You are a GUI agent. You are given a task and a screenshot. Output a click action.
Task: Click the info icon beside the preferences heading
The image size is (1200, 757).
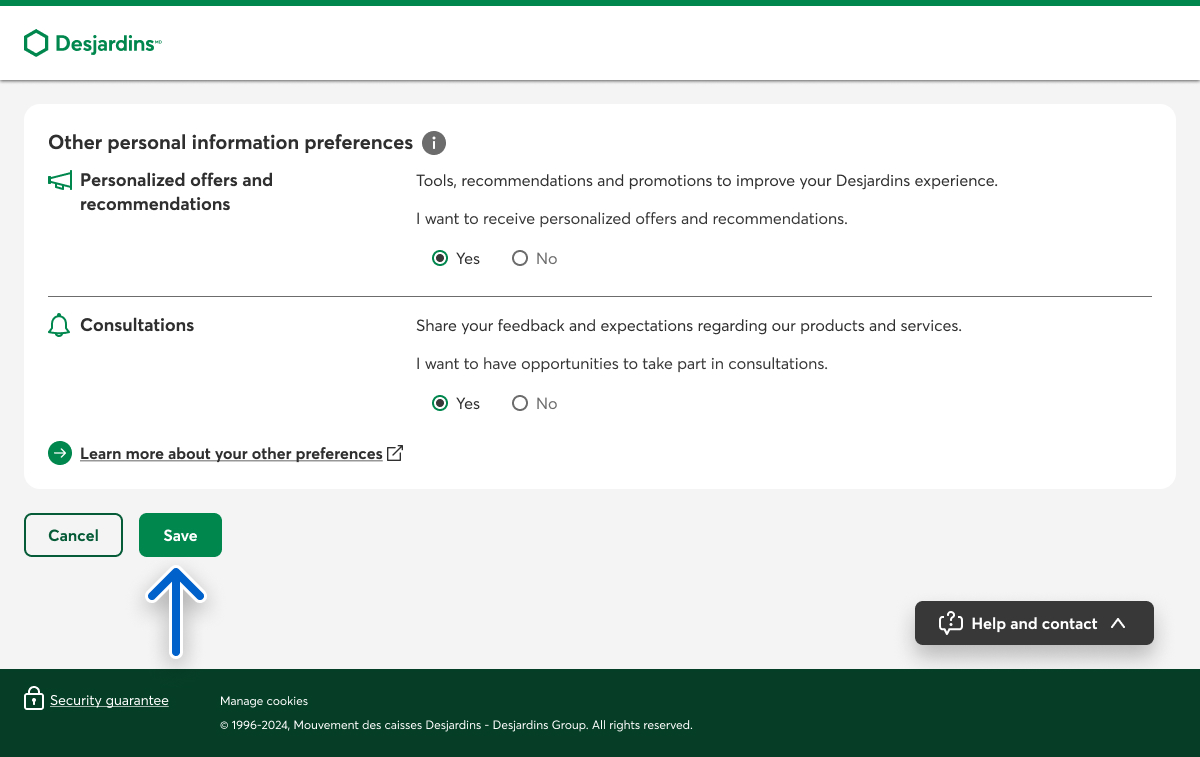pyautogui.click(x=433, y=143)
